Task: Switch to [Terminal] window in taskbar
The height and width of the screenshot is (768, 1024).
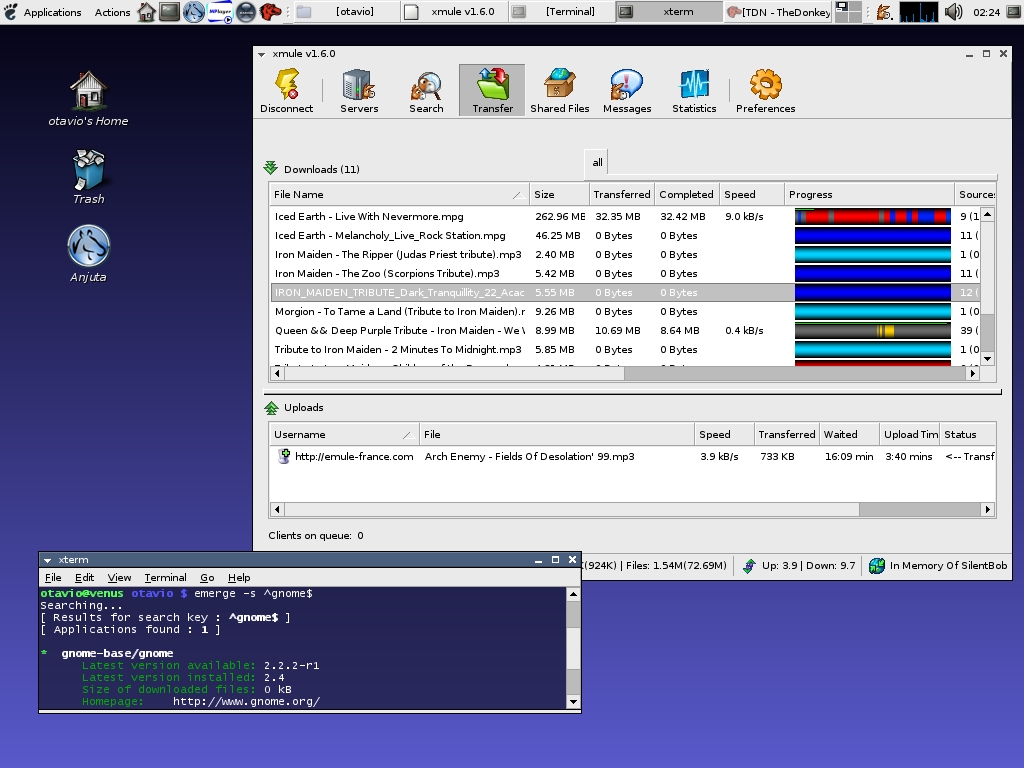Action: coord(562,12)
